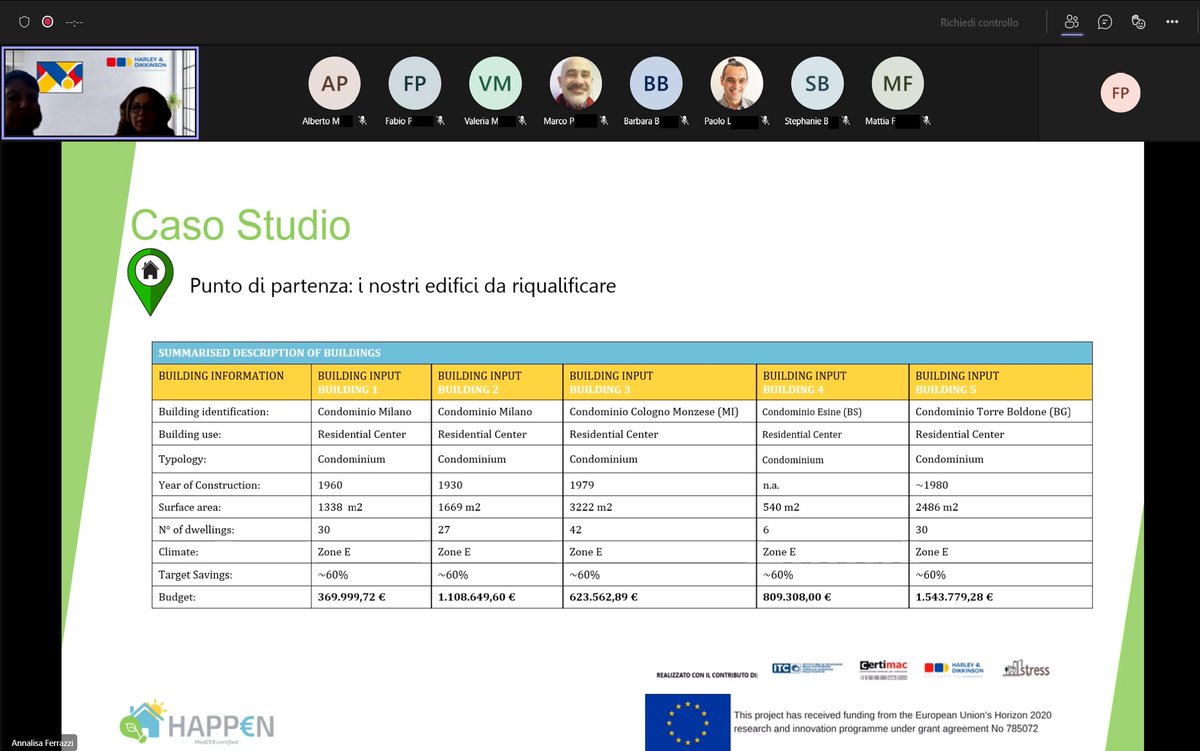Click the presenter webcam video tile
This screenshot has height=751, width=1200.
tap(100, 92)
